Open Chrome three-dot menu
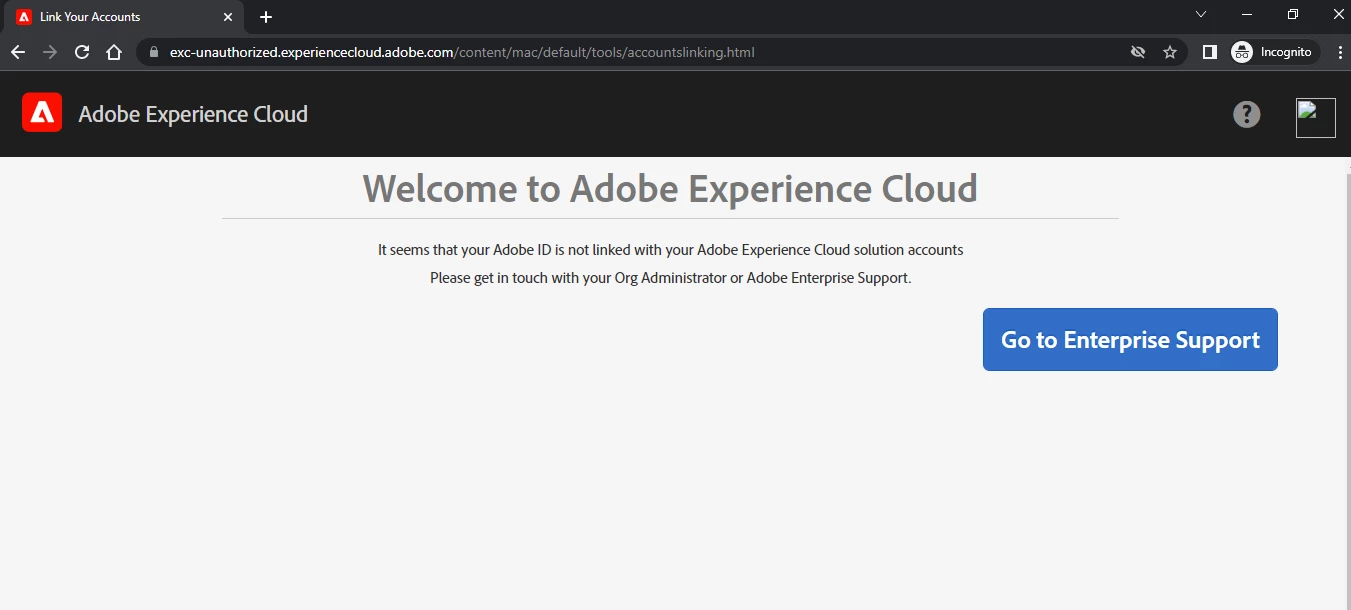This screenshot has width=1351, height=610. (1338, 52)
